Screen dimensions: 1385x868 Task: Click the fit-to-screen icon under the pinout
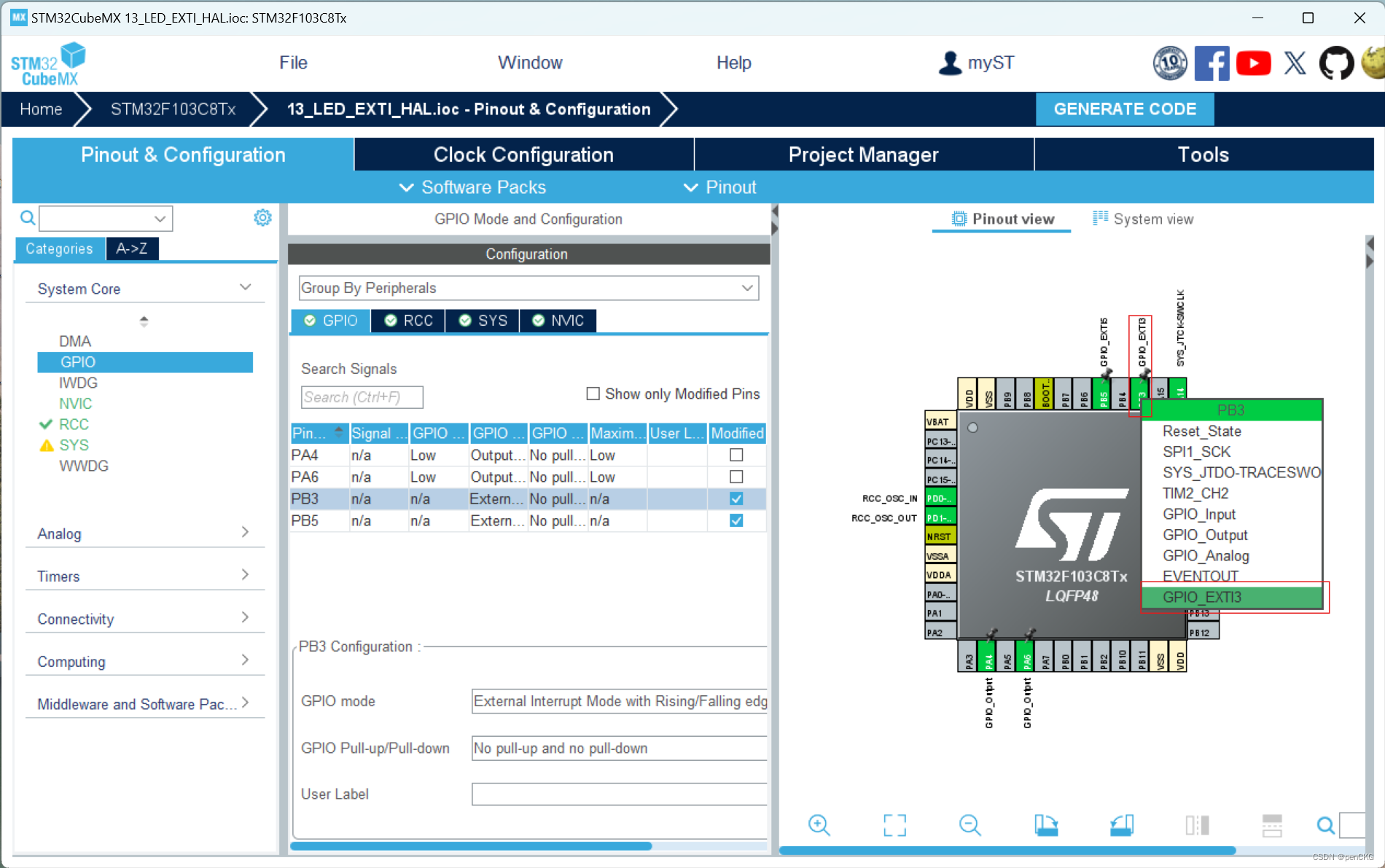tap(894, 825)
